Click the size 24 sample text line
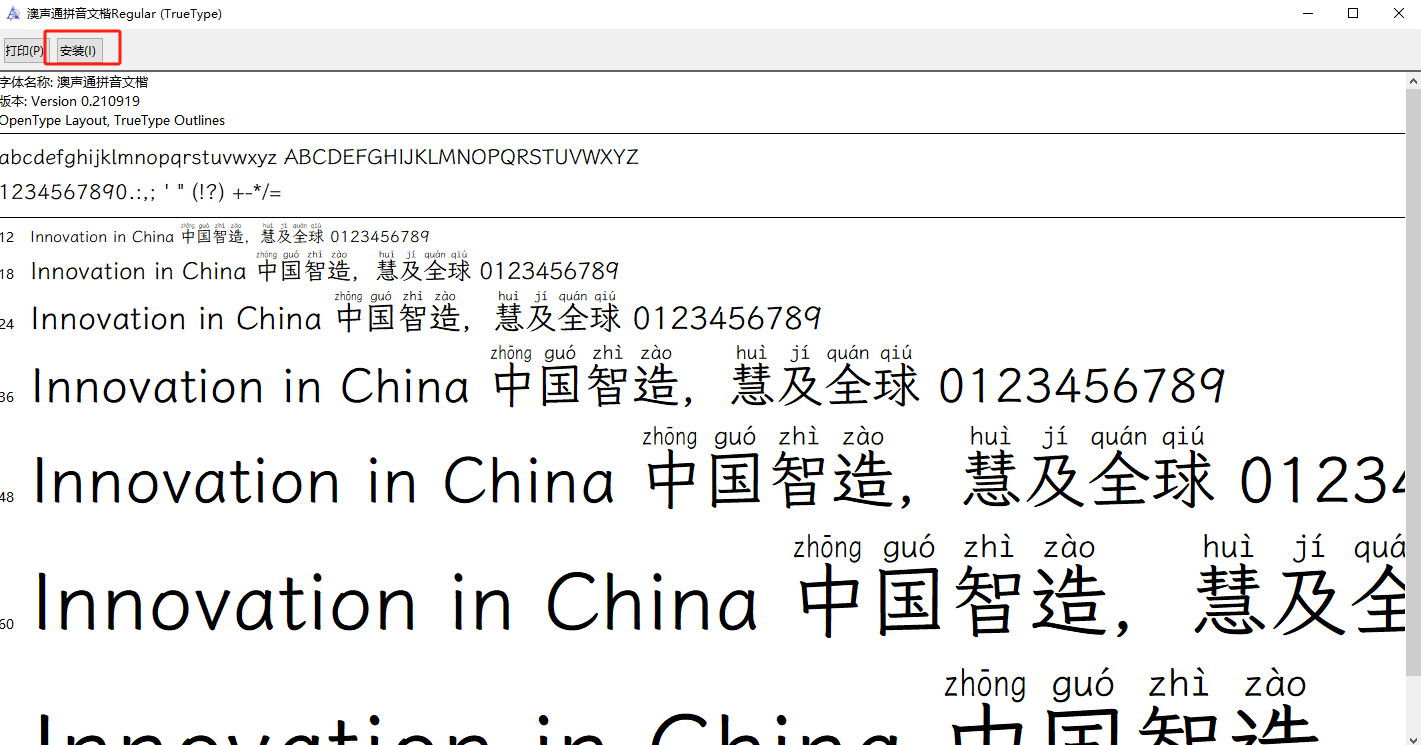The height and width of the screenshot is (745, 1421). (426, 313)
